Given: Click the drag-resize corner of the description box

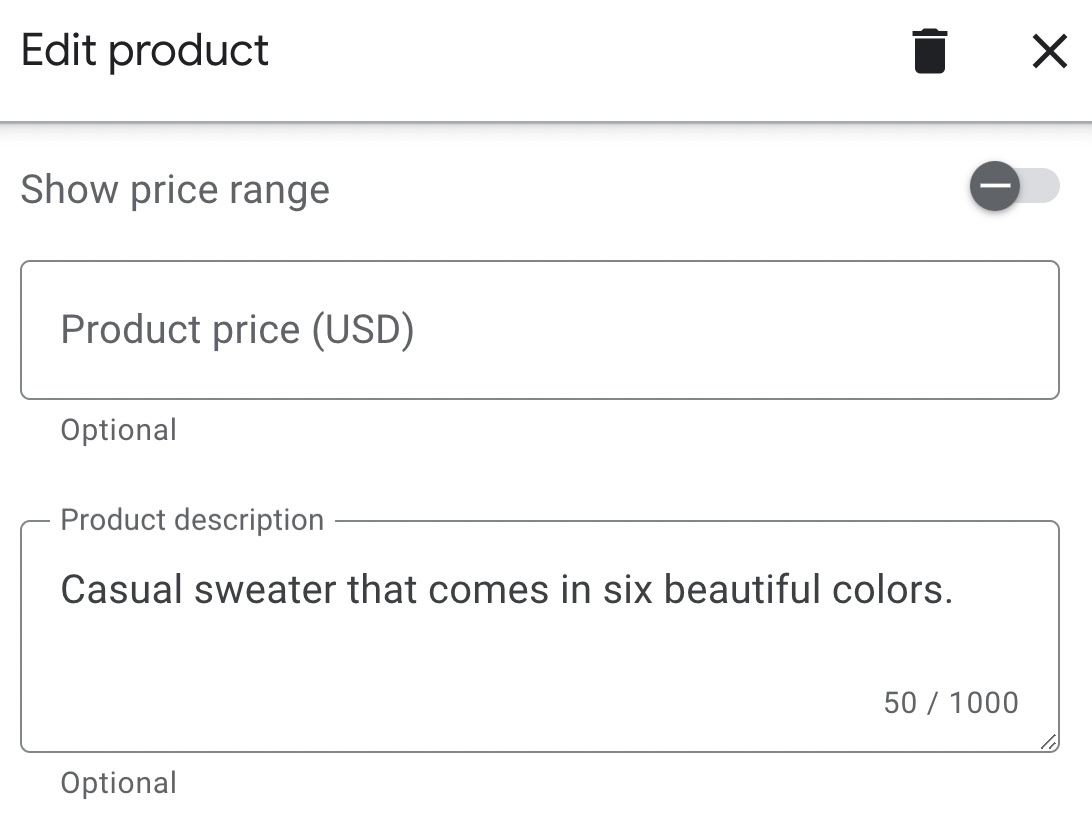Looking at the screenshot, I should 1048,742.
